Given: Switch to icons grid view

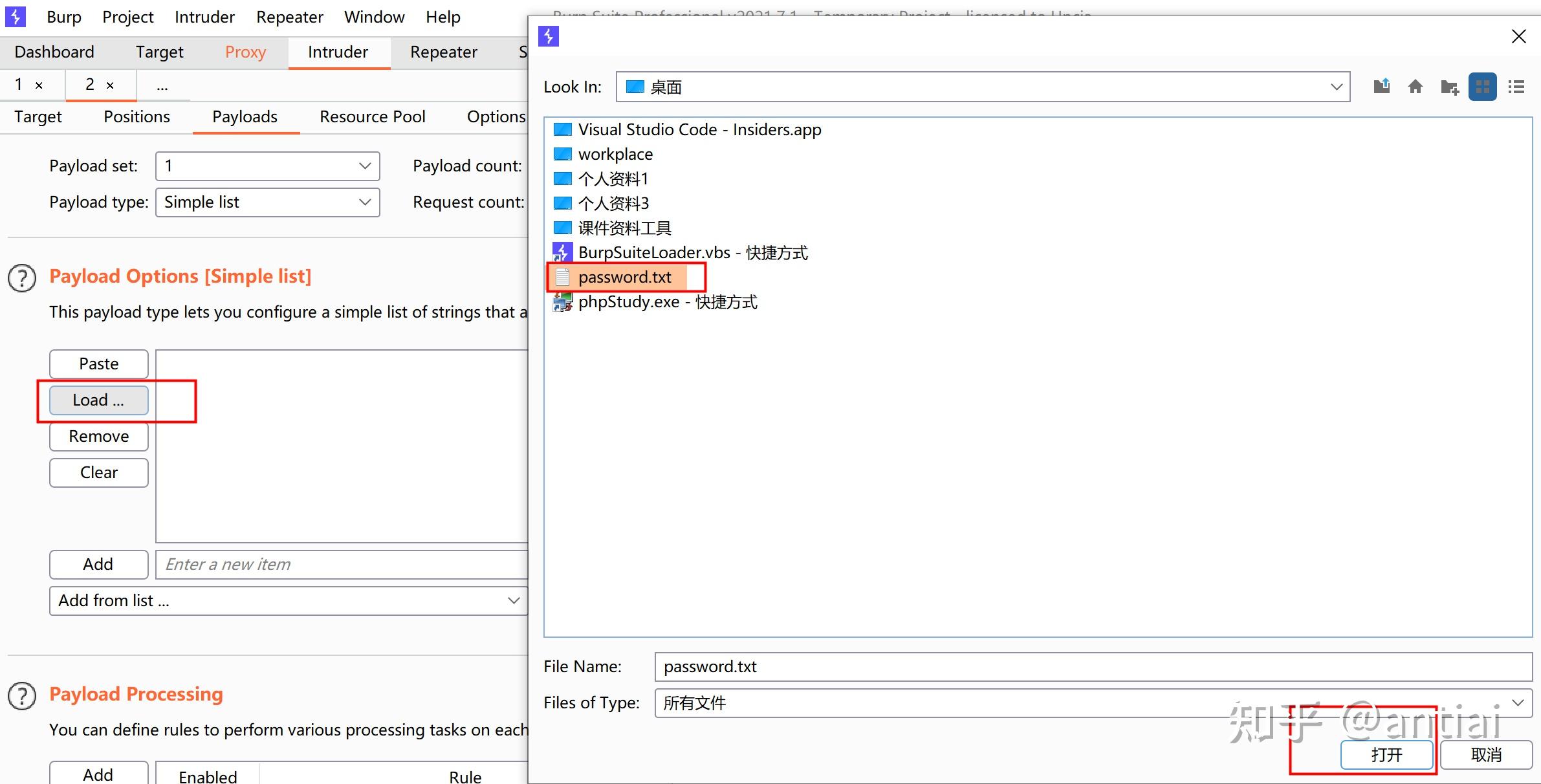Looking at the screenshot, I should [x=1482, y=87].
